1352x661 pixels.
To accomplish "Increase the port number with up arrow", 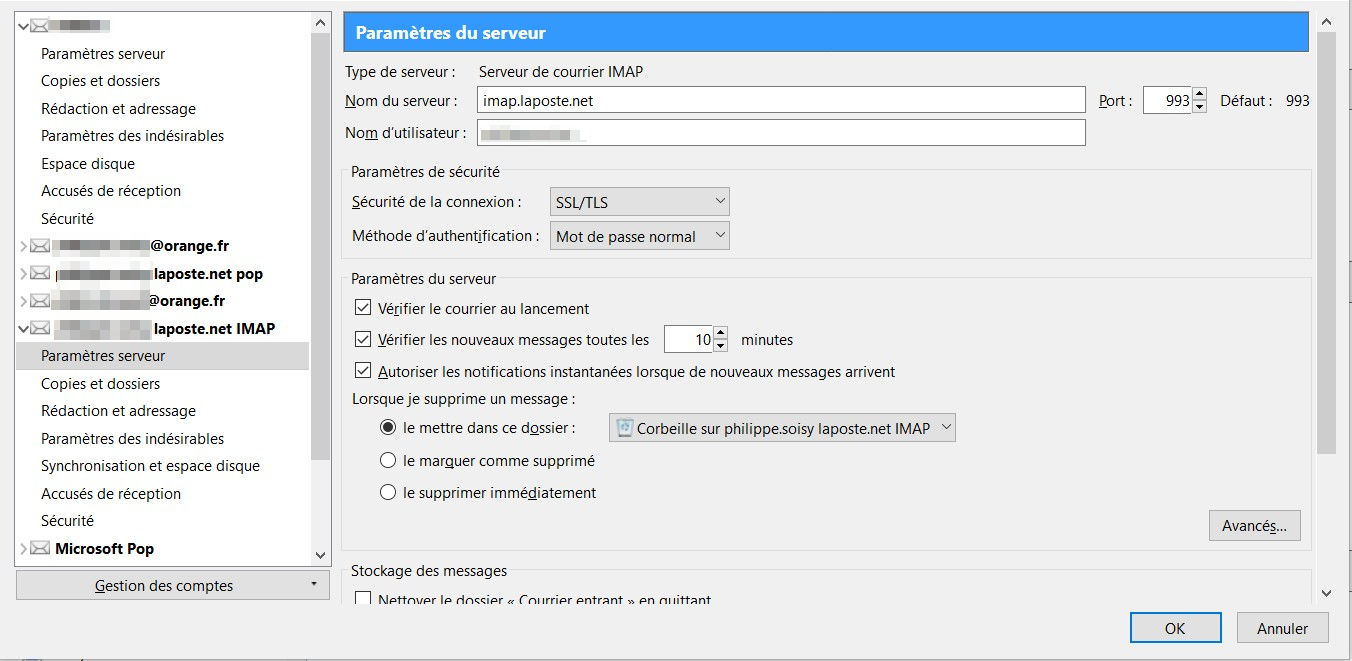I will click(x=1199, y=94).
